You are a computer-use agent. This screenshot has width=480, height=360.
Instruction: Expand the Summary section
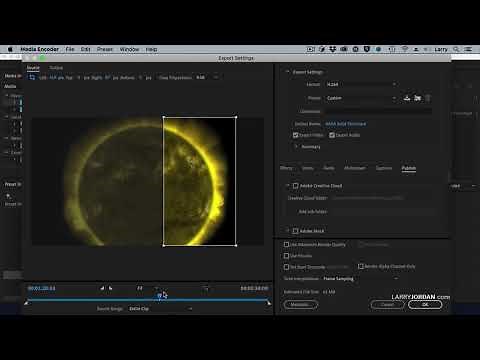point(296,146)
